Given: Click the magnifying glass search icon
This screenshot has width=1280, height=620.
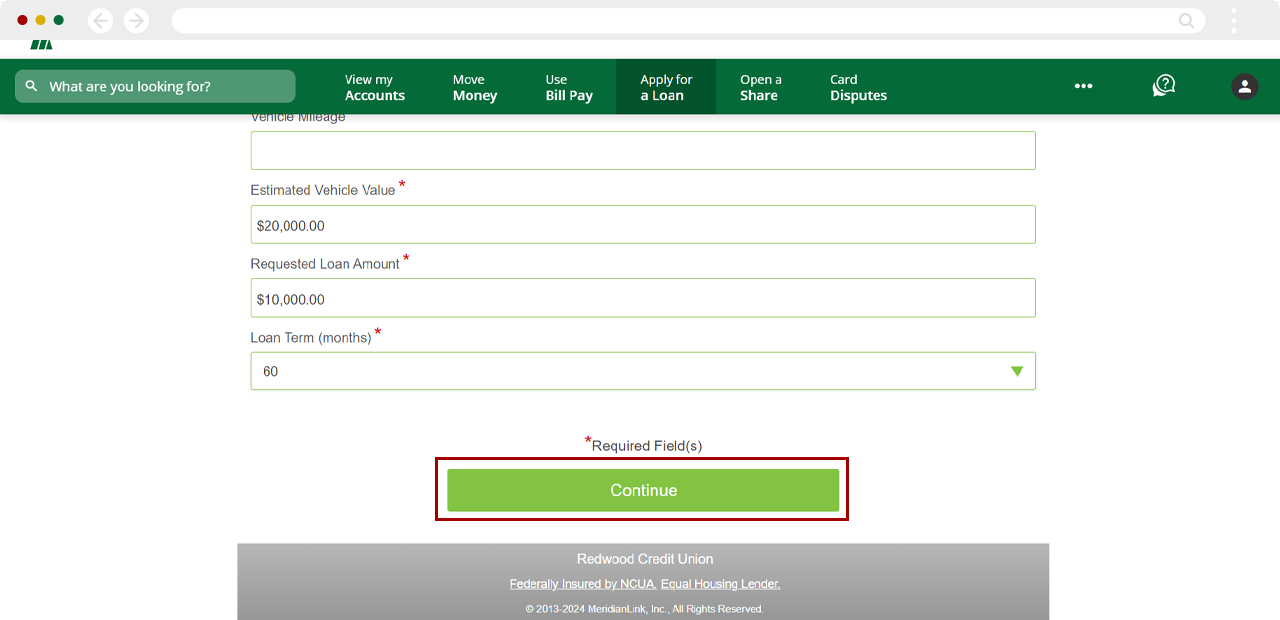Looking at the screenshot, I should pyautogui.click(x=31, y=86).
